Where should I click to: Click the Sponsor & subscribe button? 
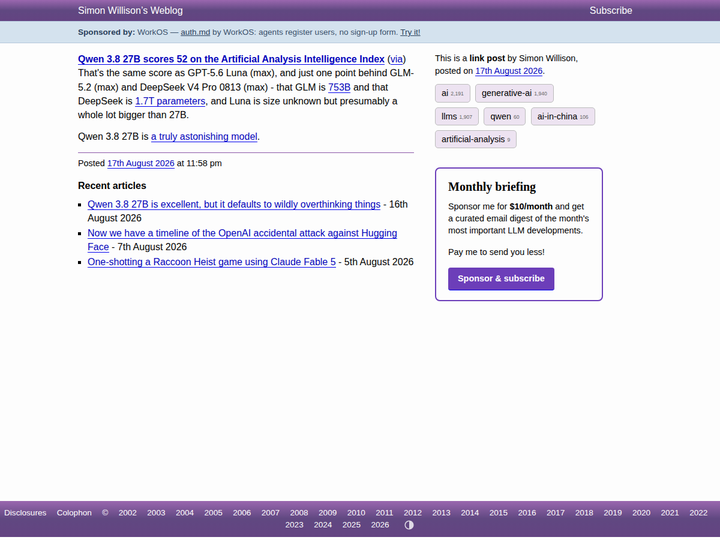pyautogui.click(x=501, y=279)
